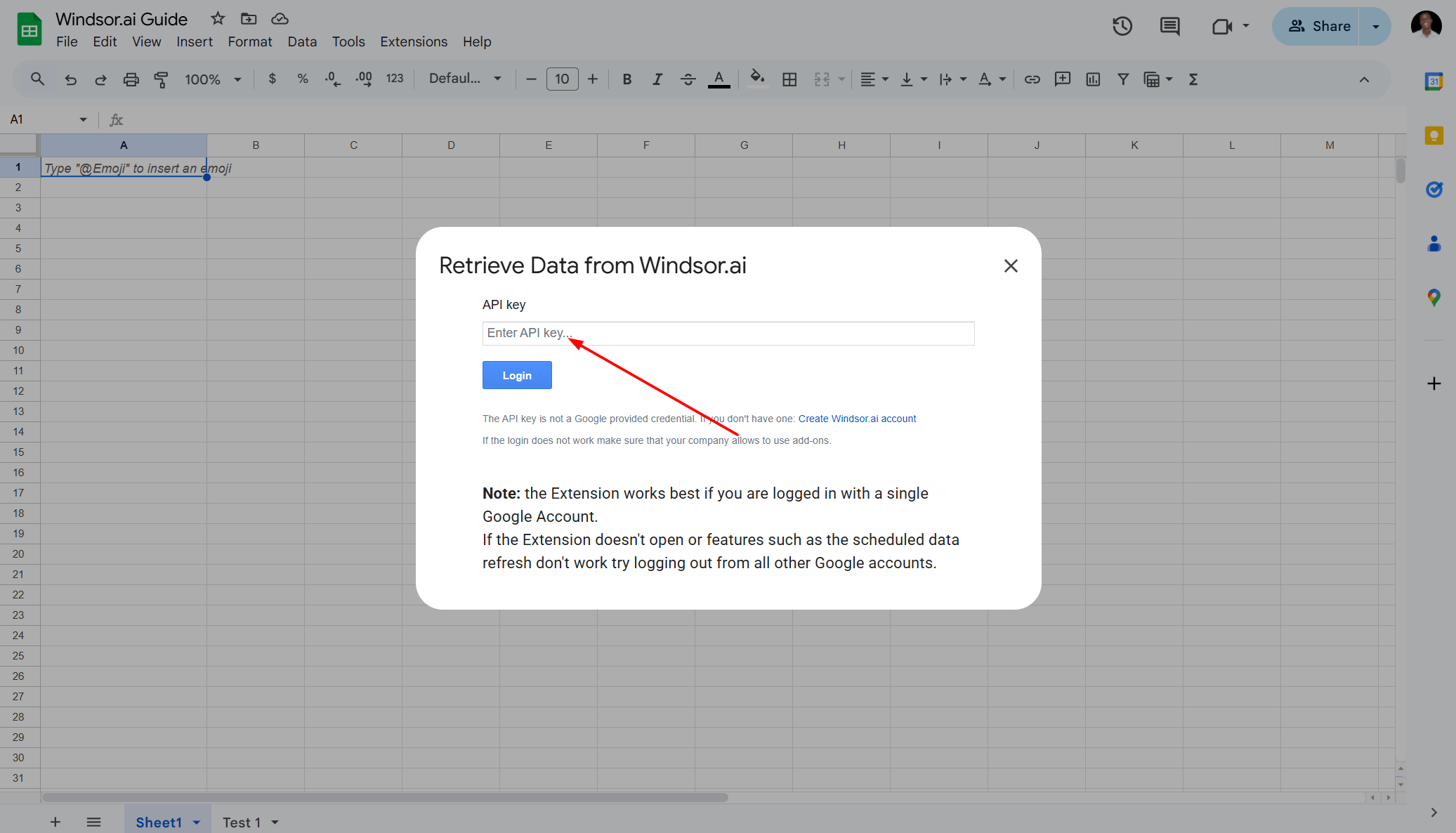Click the undo arrow icon

pos(70,79)
